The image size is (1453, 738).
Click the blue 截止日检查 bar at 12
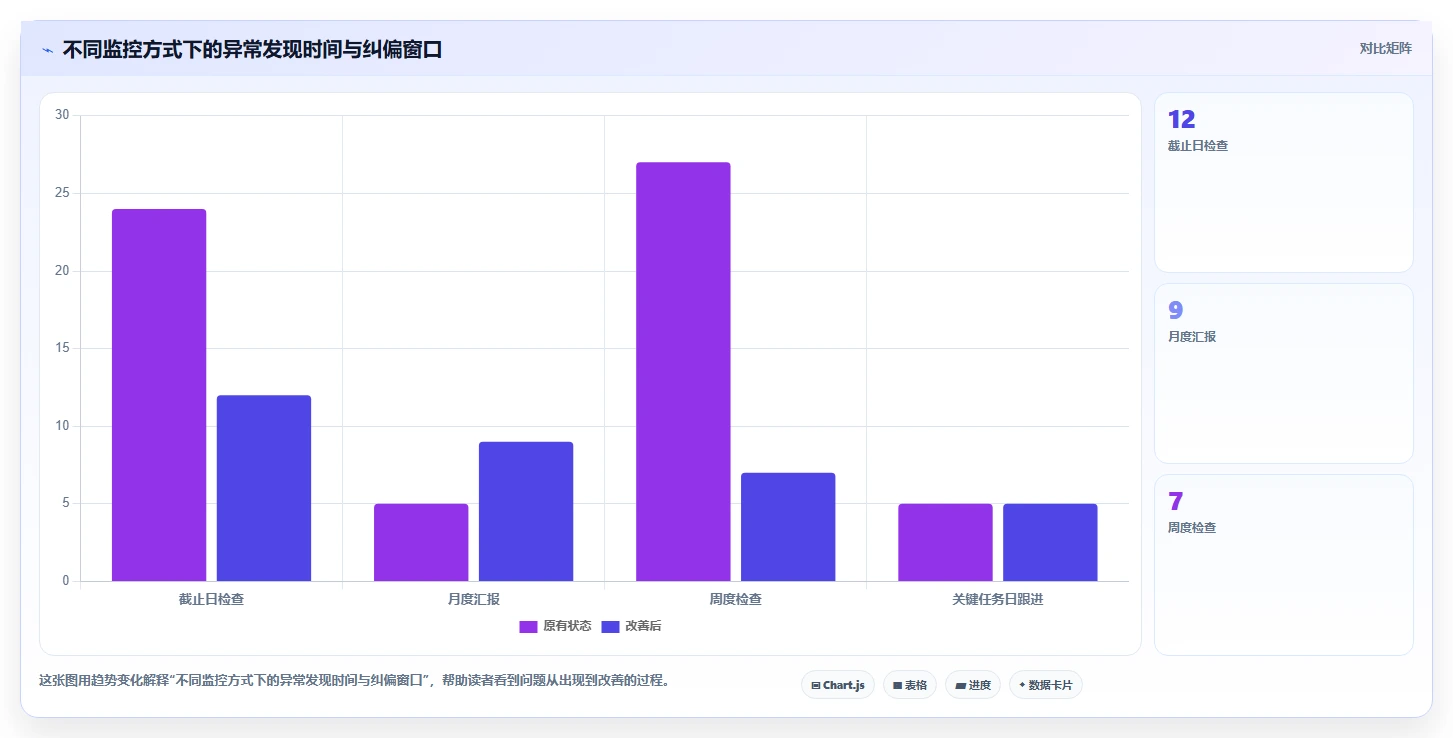coord(264,488)
